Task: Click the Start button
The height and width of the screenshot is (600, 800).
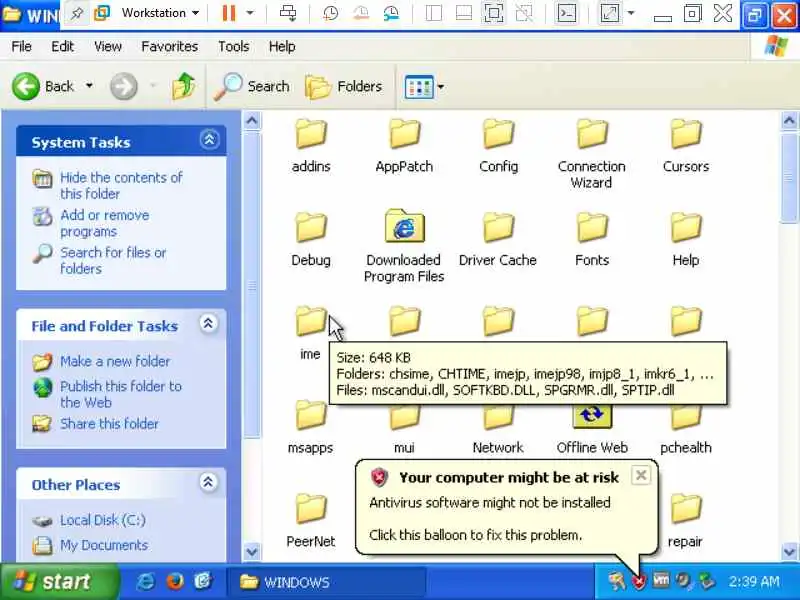Action: [x=59, y=582]
